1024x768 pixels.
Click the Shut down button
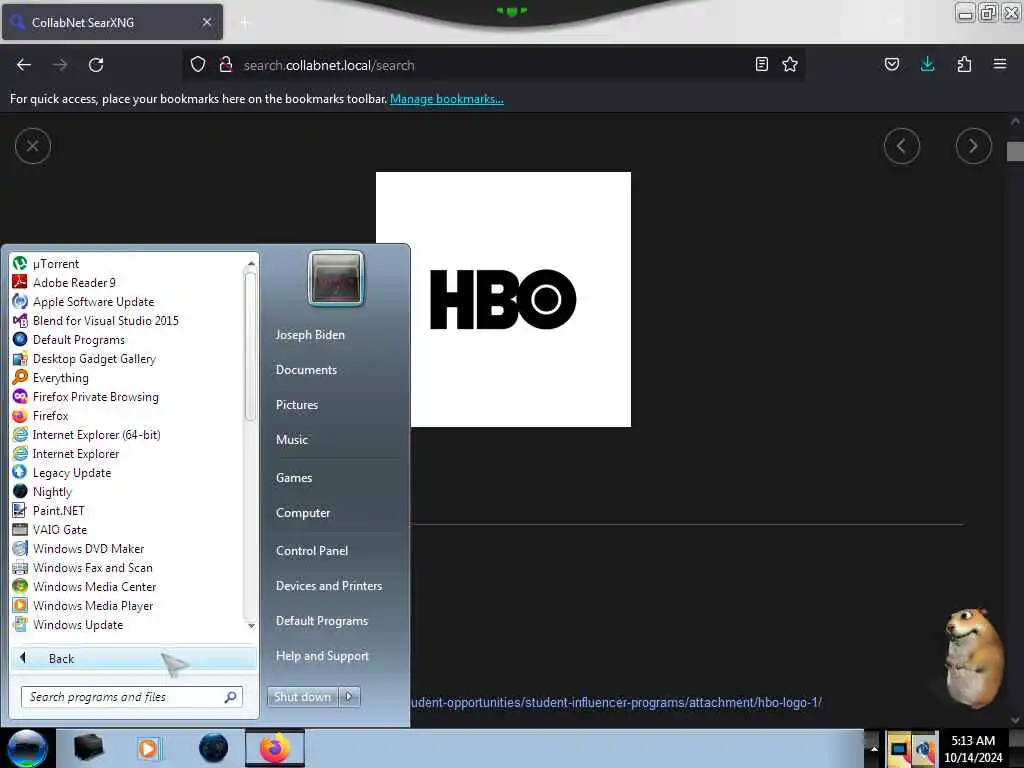click(302, 697)
